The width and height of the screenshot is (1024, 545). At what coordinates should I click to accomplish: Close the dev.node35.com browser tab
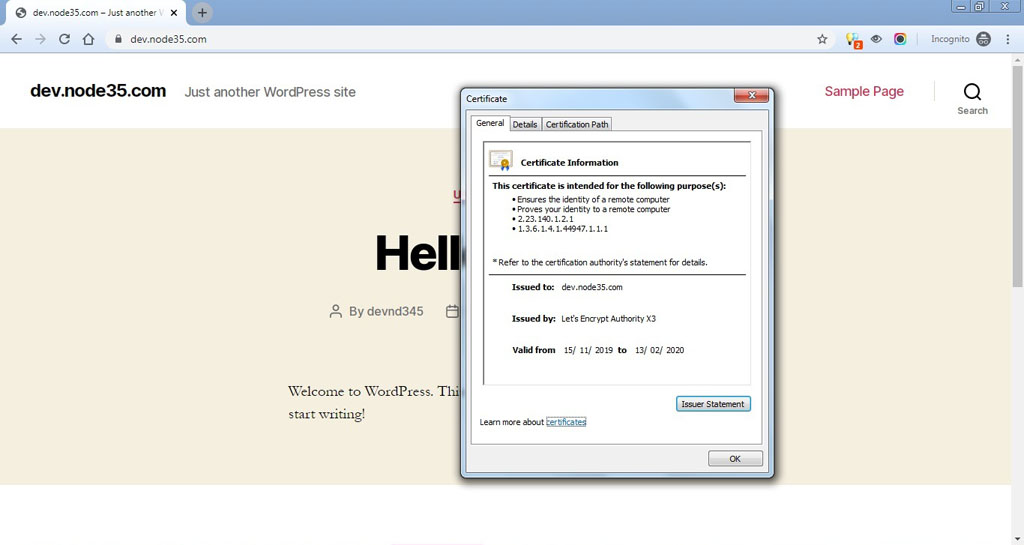[174, 12]
